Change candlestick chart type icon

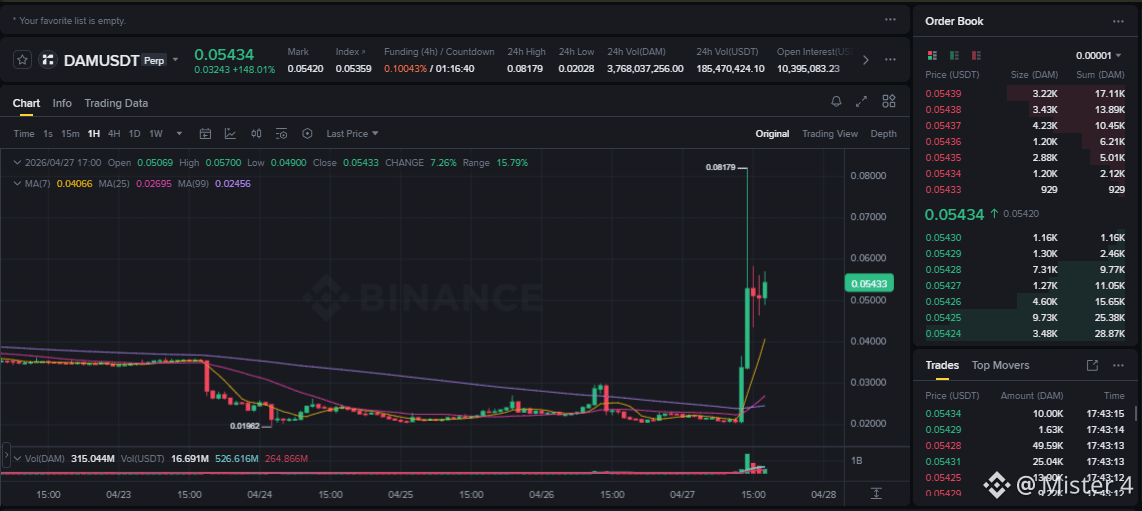(x=256, y=133)
